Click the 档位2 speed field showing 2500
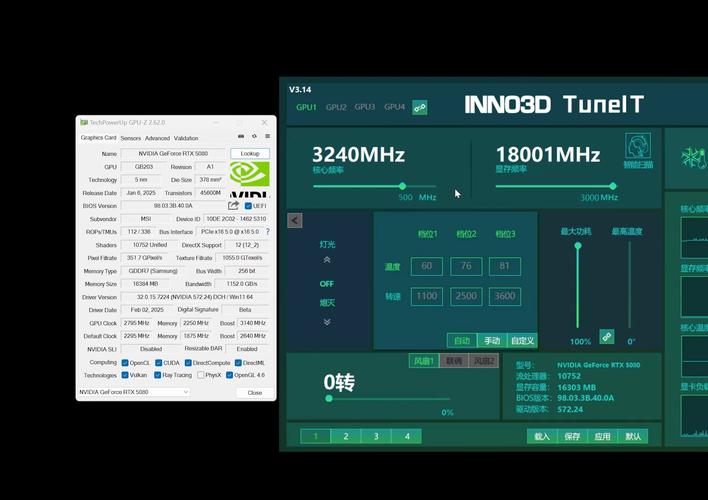 (466, 296)
